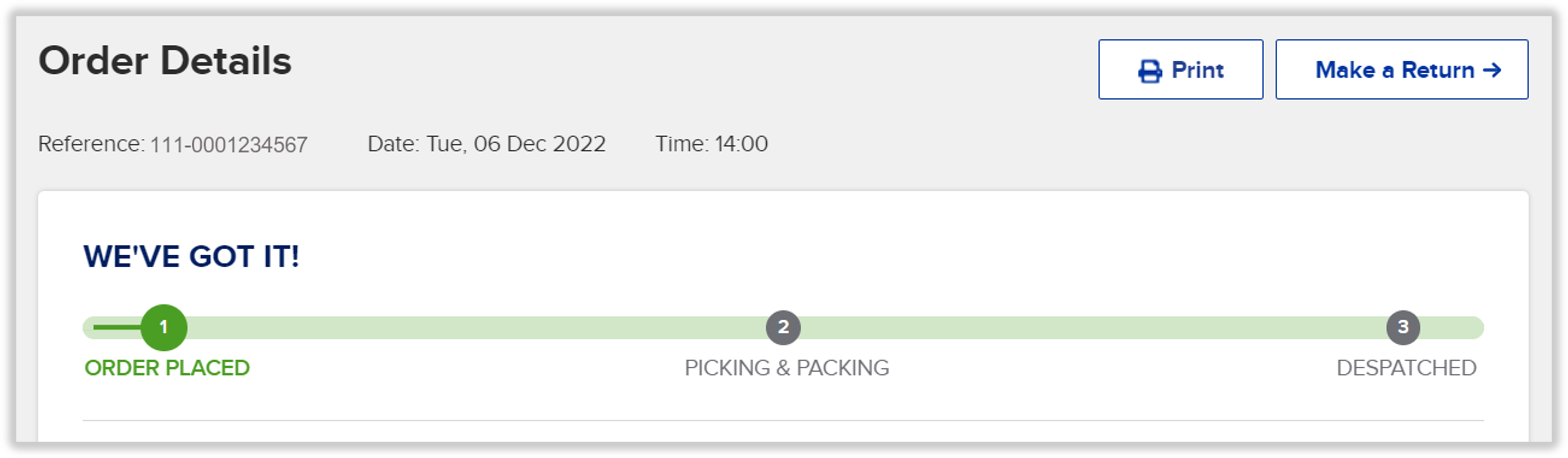Viewport: 1568px width, 458px height.
Task: Click the ORDER PLACED step label
Action: (x=167, y=367)
